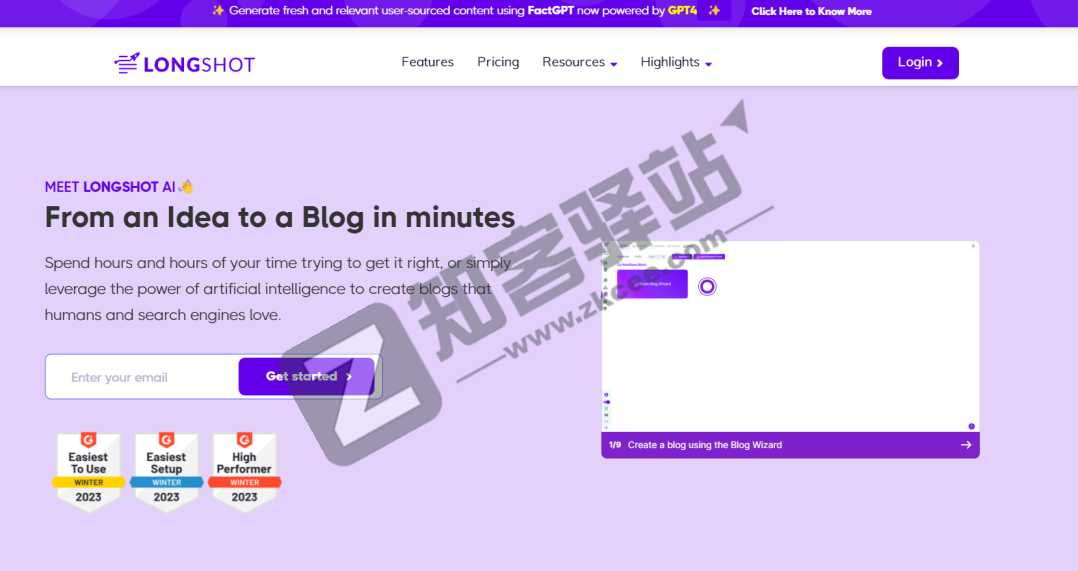Click the pulsing circle hotspot in demo
This screenshot has width=1078, height=571.
[707, 287]
